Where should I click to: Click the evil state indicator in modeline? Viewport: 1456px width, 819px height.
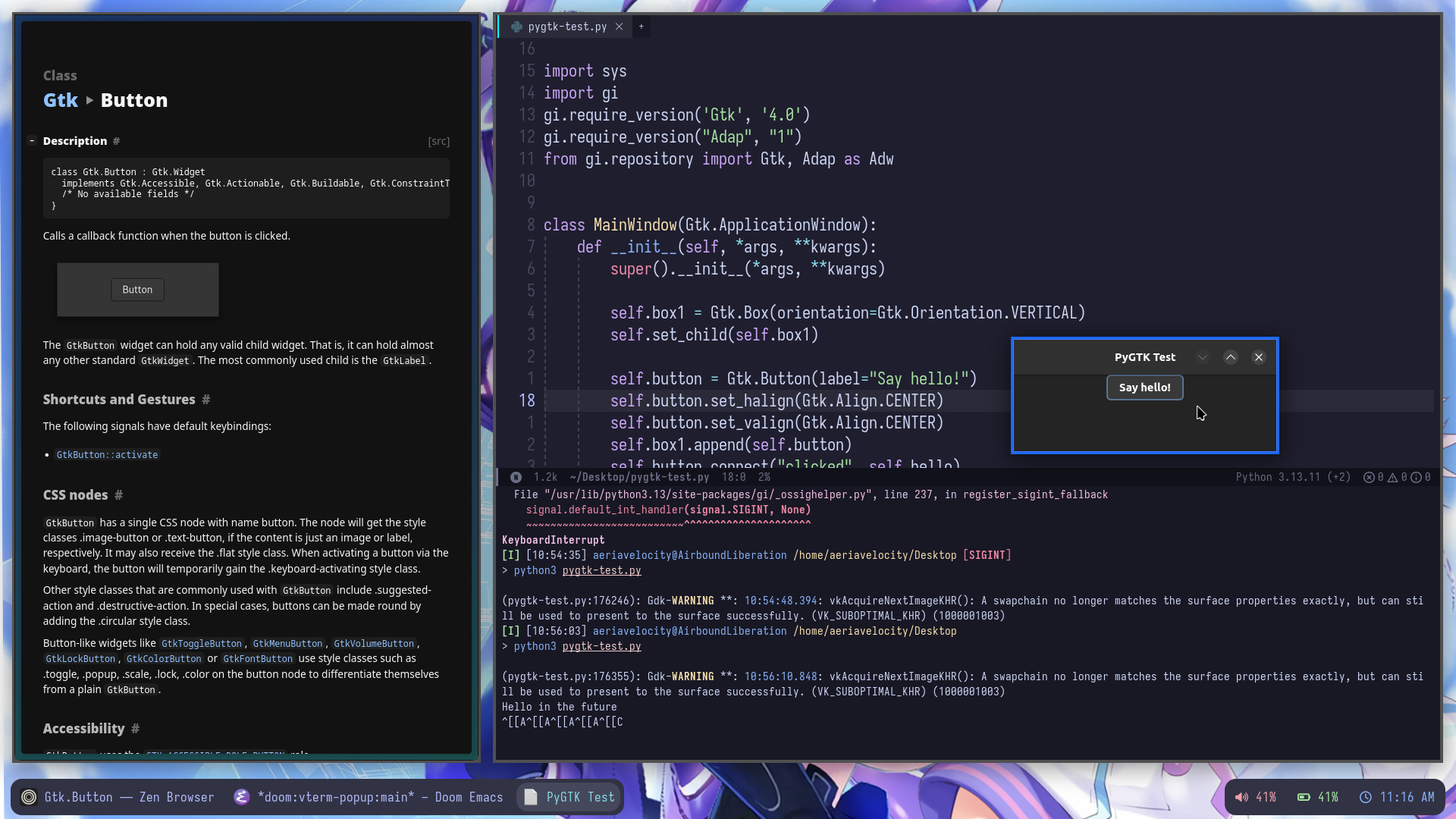click(x=516, y=477)
